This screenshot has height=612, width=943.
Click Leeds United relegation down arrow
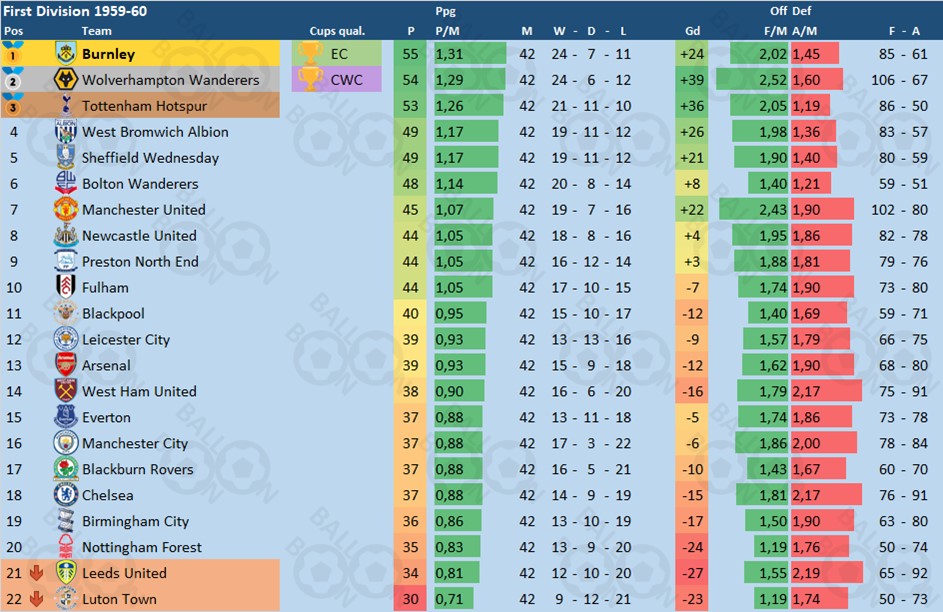point(37,573)
